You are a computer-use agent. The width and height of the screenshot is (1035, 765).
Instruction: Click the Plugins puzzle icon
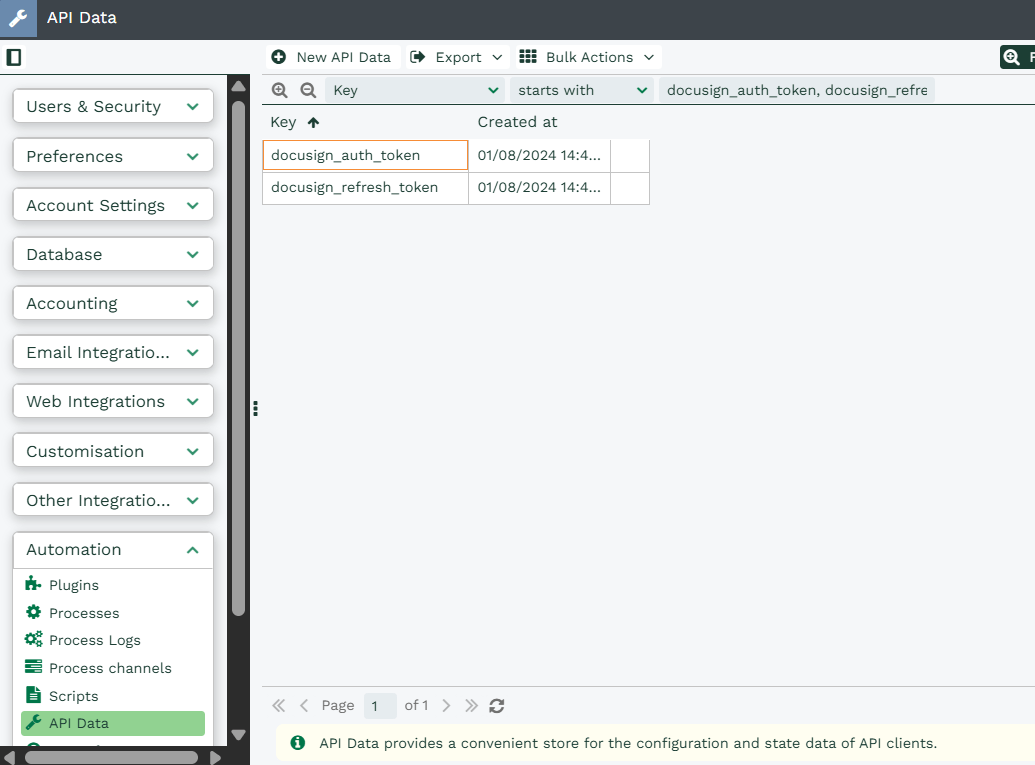pyautogui.click(x=33, y=585)
